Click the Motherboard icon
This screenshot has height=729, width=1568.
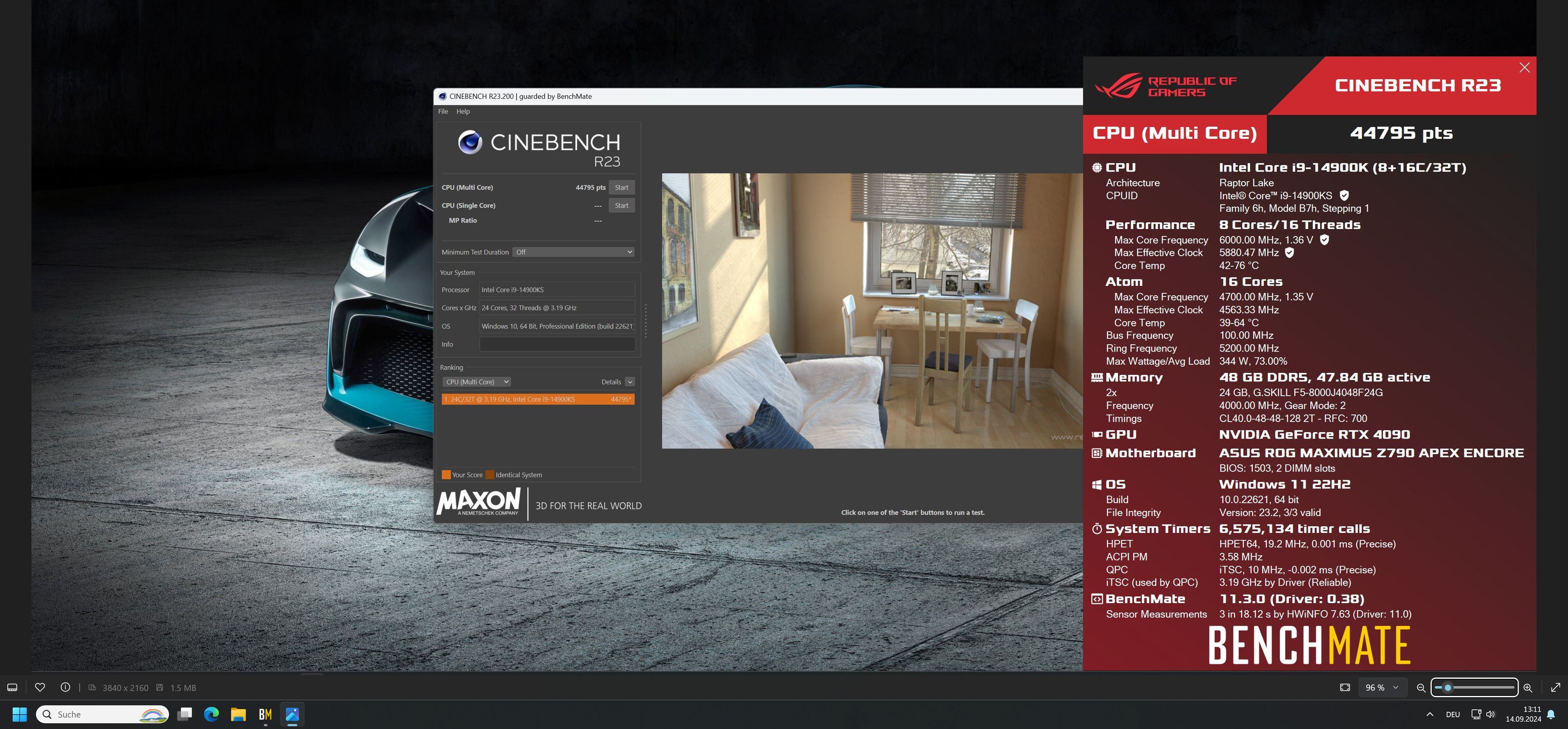tap(1097, 453)
